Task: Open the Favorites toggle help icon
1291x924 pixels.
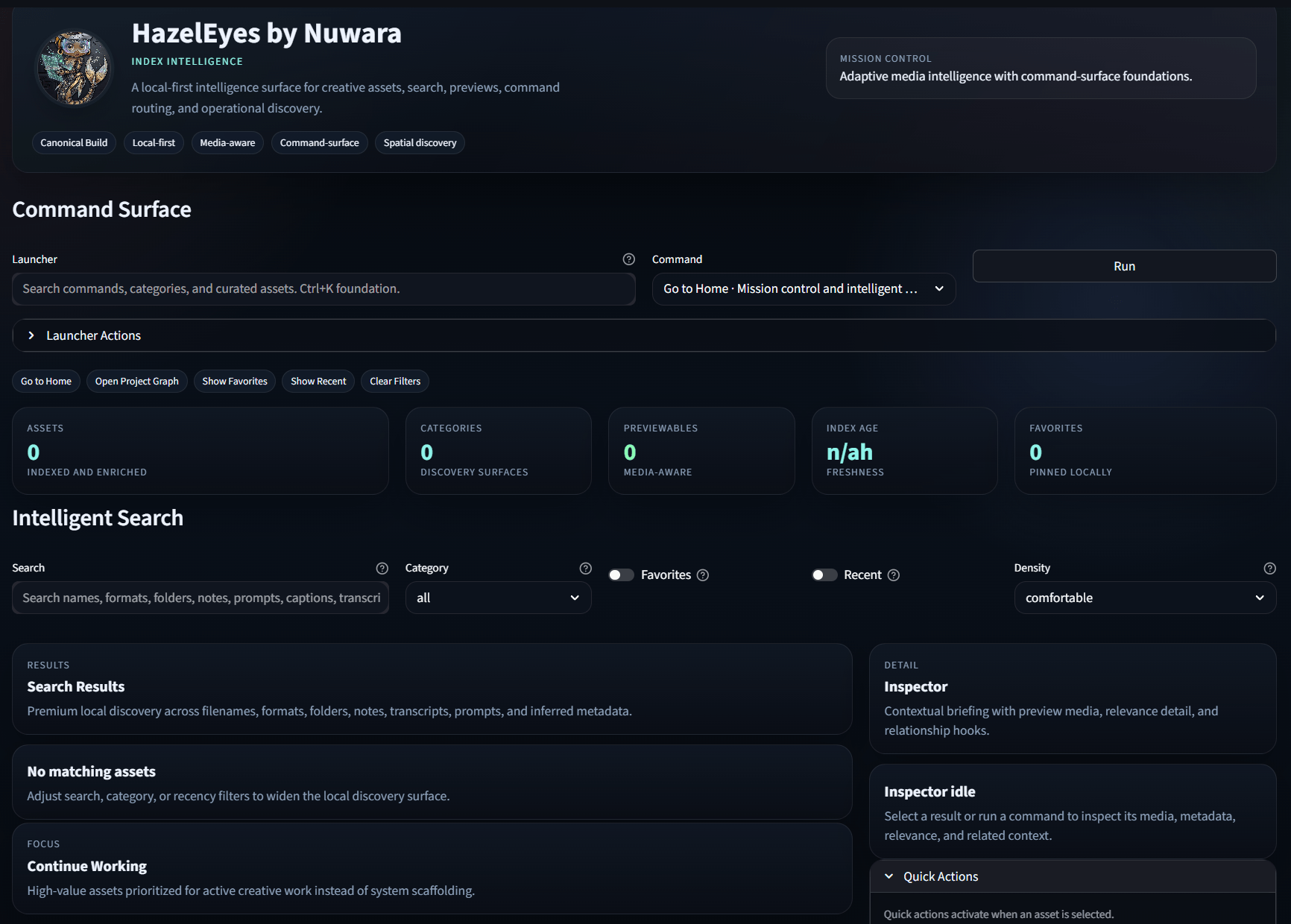Action: click(x=702, y=575)
